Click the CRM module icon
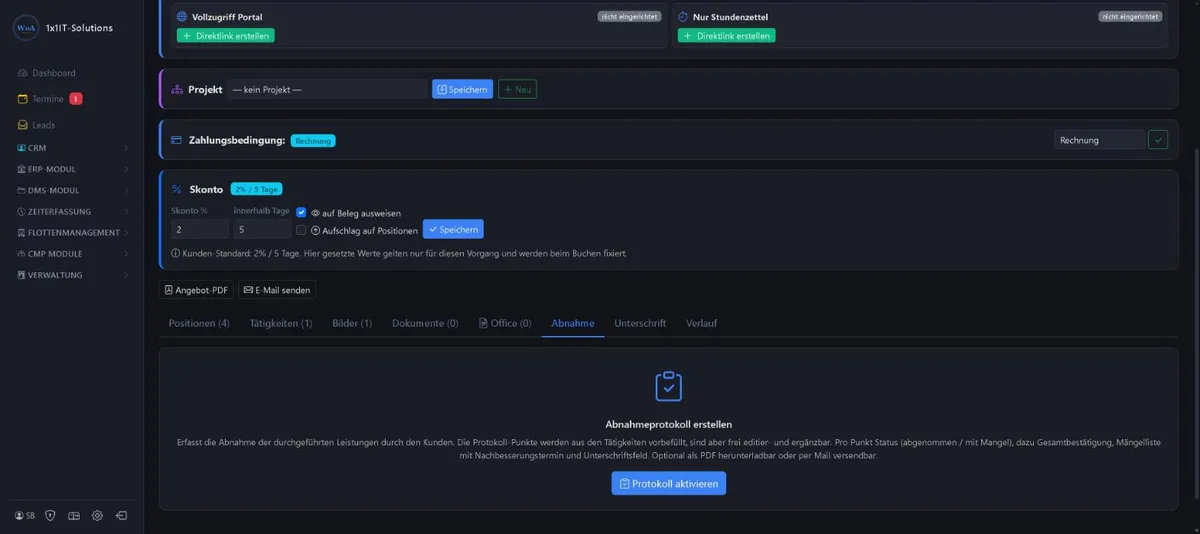The width and height of the screenshot is (1200, 534). pyautogui.click(x=21, y=148)
